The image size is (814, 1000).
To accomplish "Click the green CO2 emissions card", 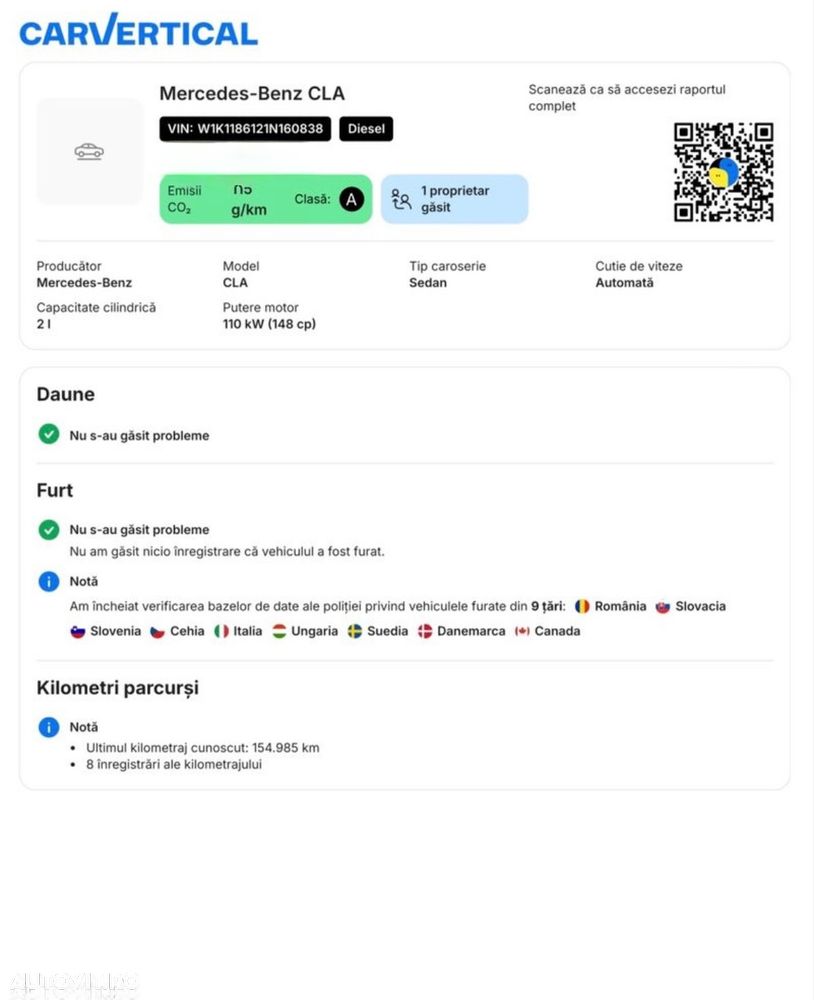I will [265, 199].
